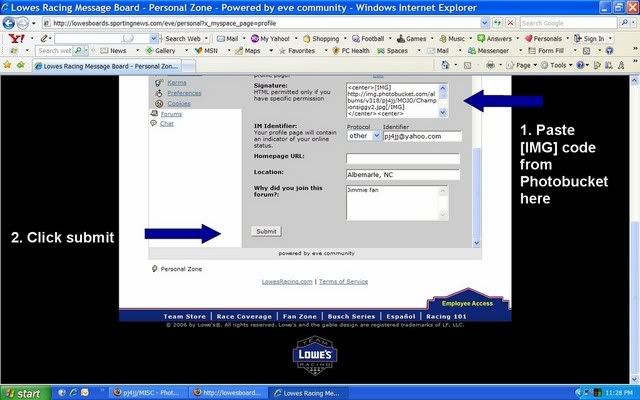Click the Why did you join text area

click(x=392, y=203)
